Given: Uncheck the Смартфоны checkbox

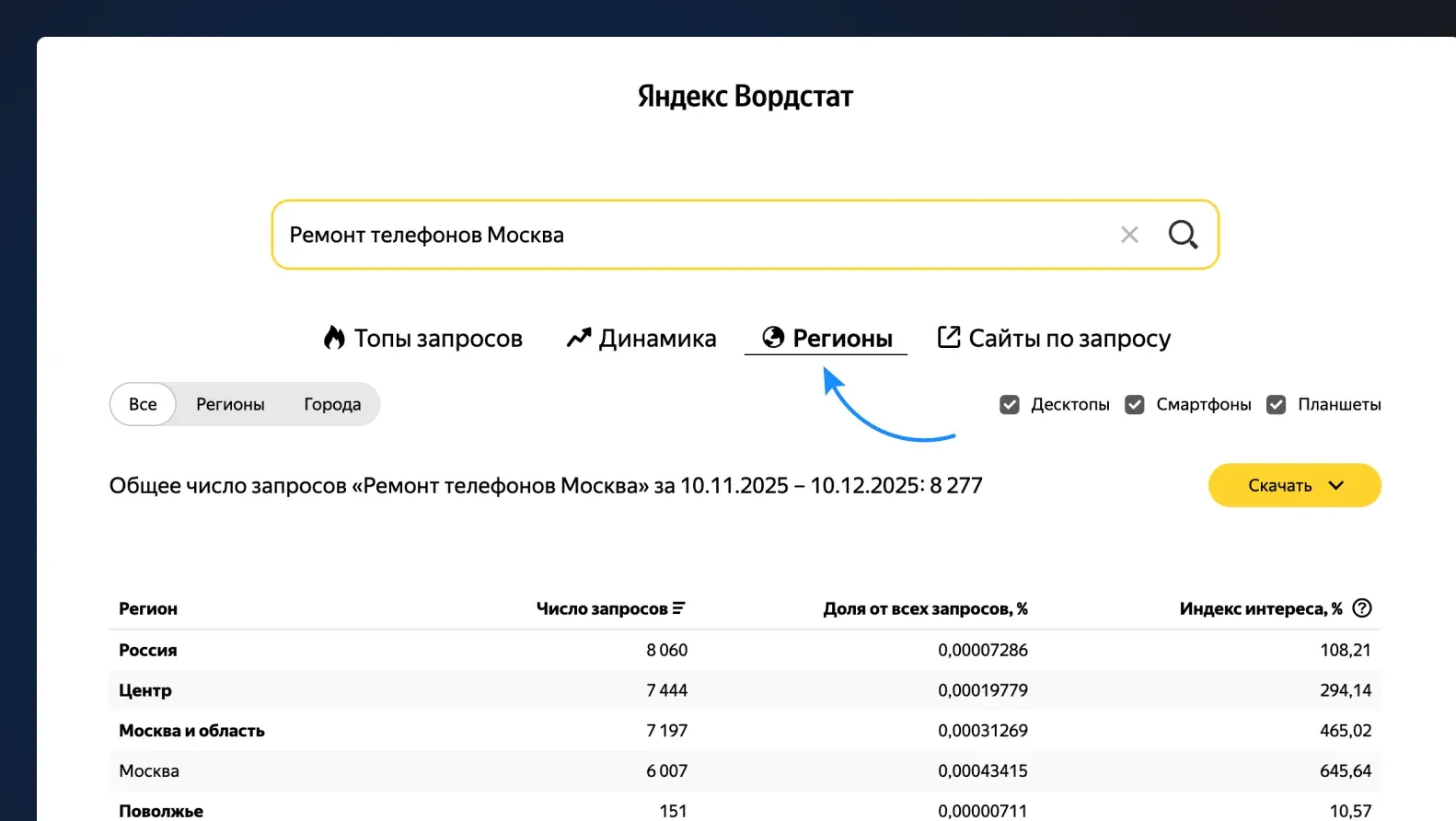Looking at the screenshot, I should tap(1135, 404).
